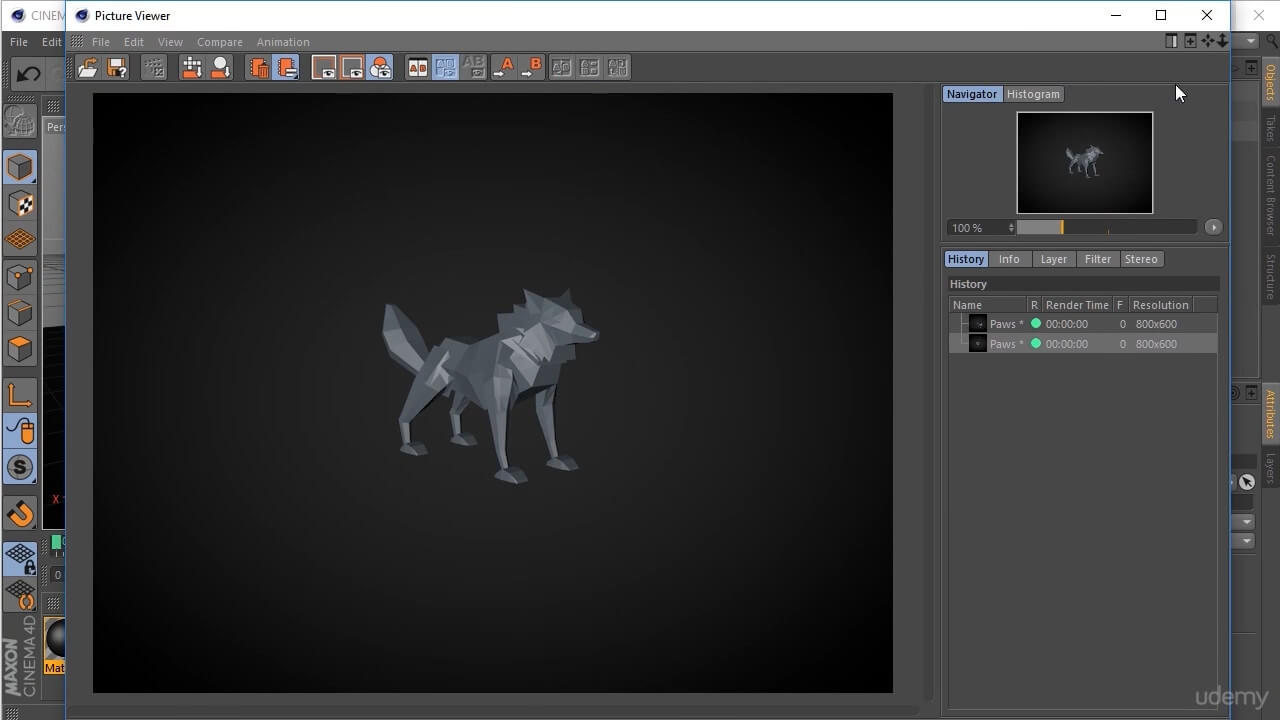The width and height of the screenshot is (1280, 720).
Task: Toggle the green render dot of first Paws entry
Action: click(x=1036, y=324)
